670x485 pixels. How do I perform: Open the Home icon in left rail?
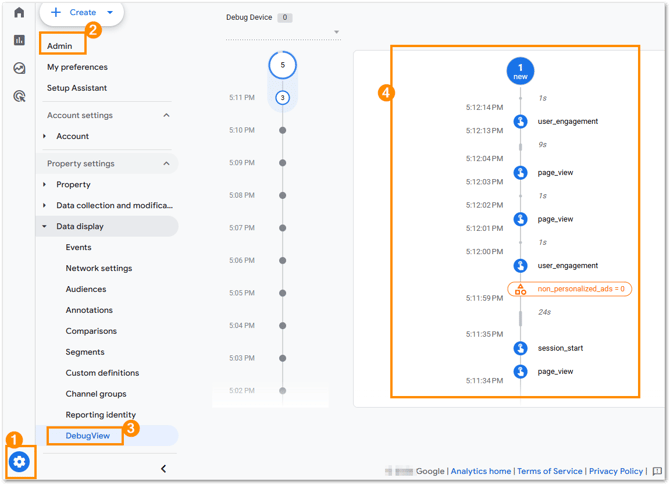click(19, 12)
